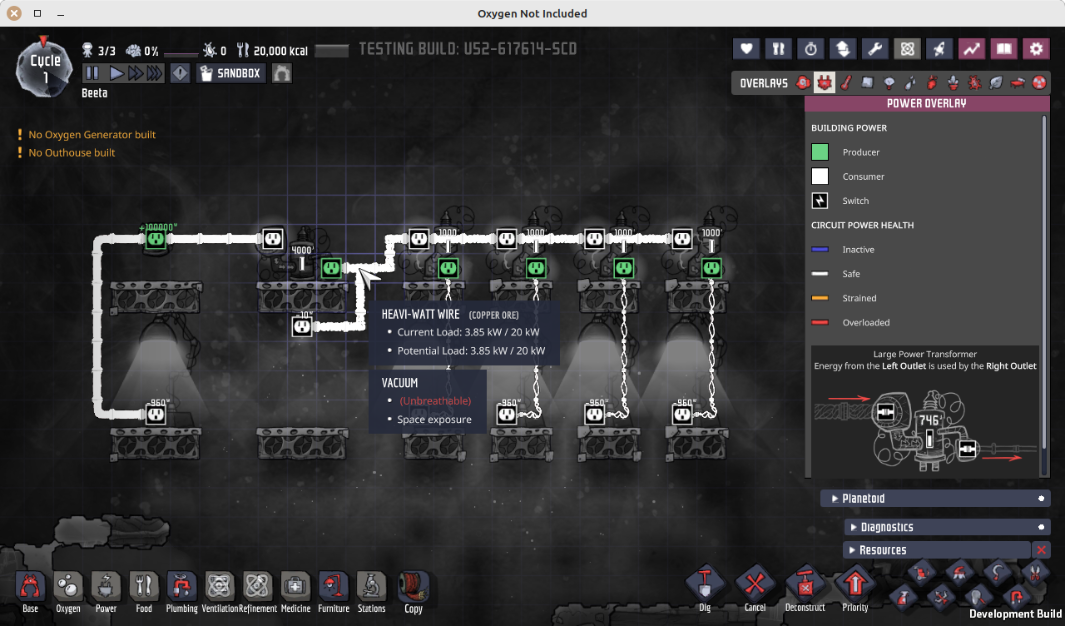Open the Options gear menu
Screen dimensions: 1065x626
(1036, 49)
